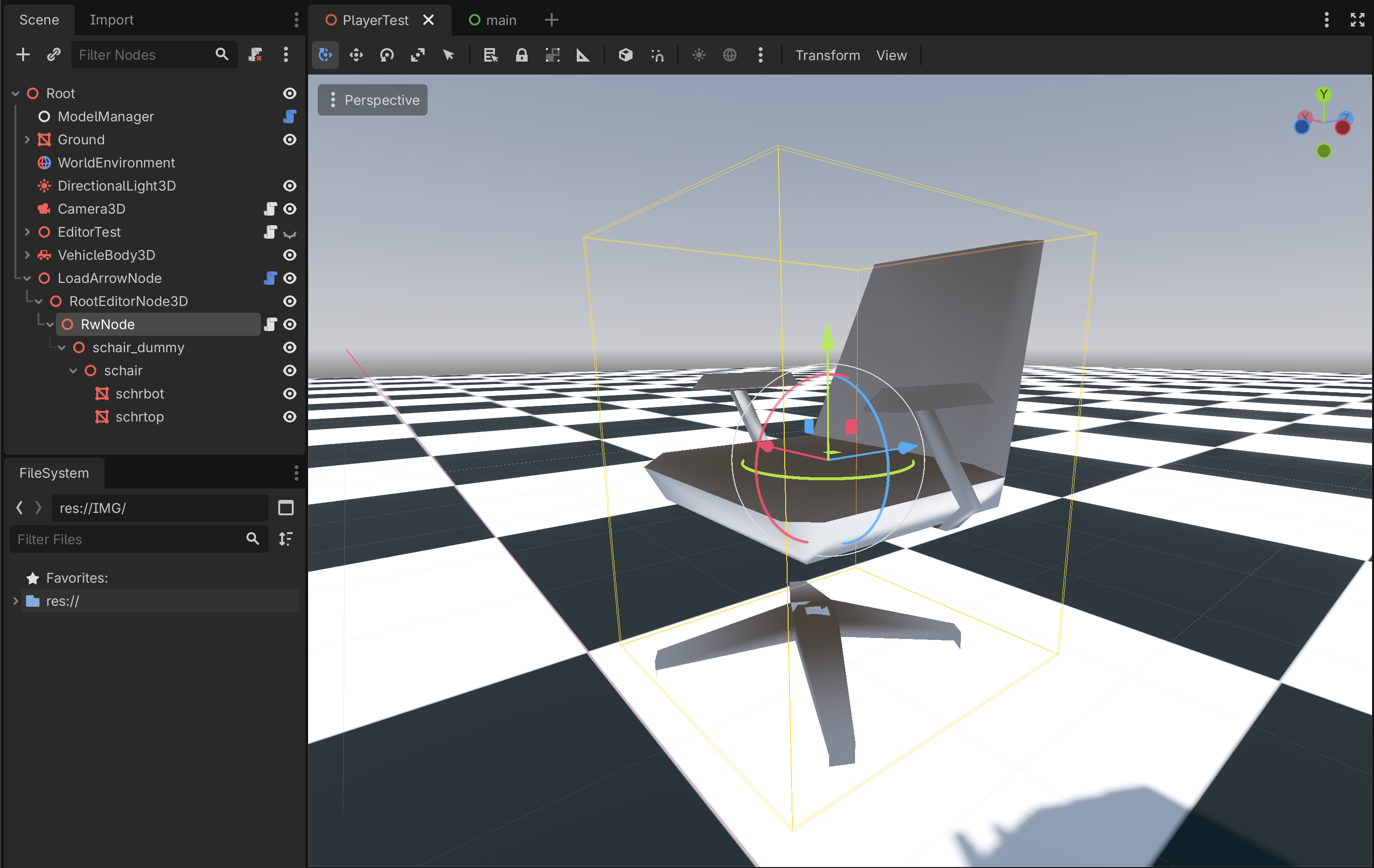This screenshot has width=1374, height=868.
Task: Click the Add Child Node plus icon
Action: pos(23,54)
